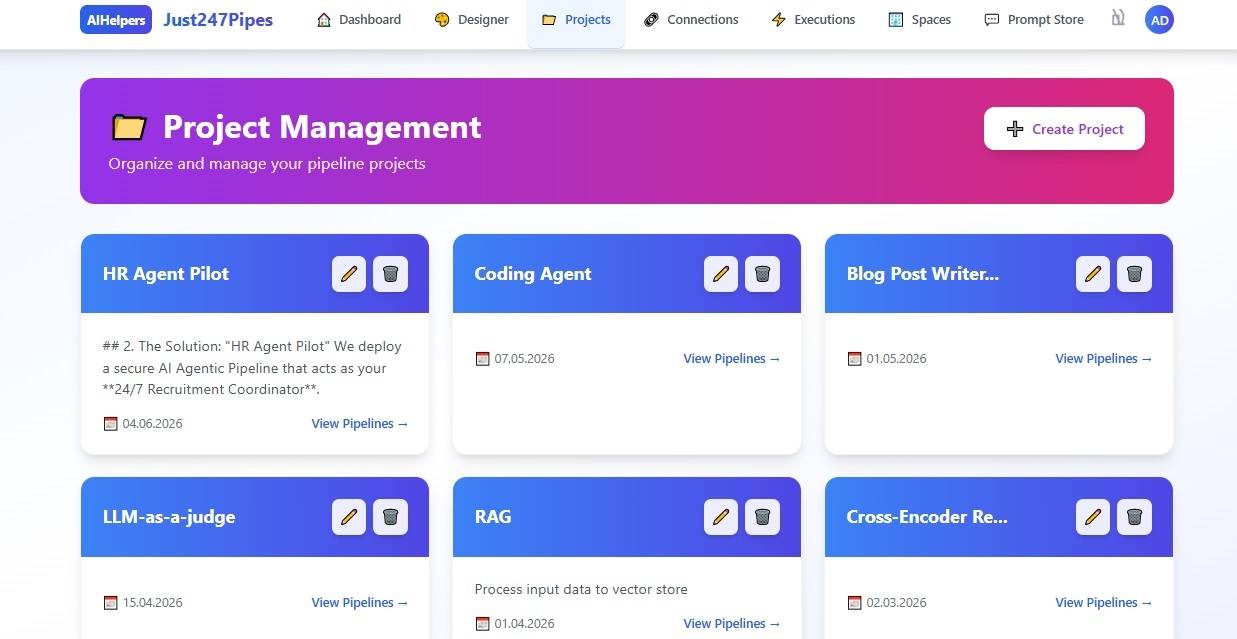Click the AIHelpers logo badge
Screen dimensions: 1237x639
pyautogui.click(x=116, y=20)
